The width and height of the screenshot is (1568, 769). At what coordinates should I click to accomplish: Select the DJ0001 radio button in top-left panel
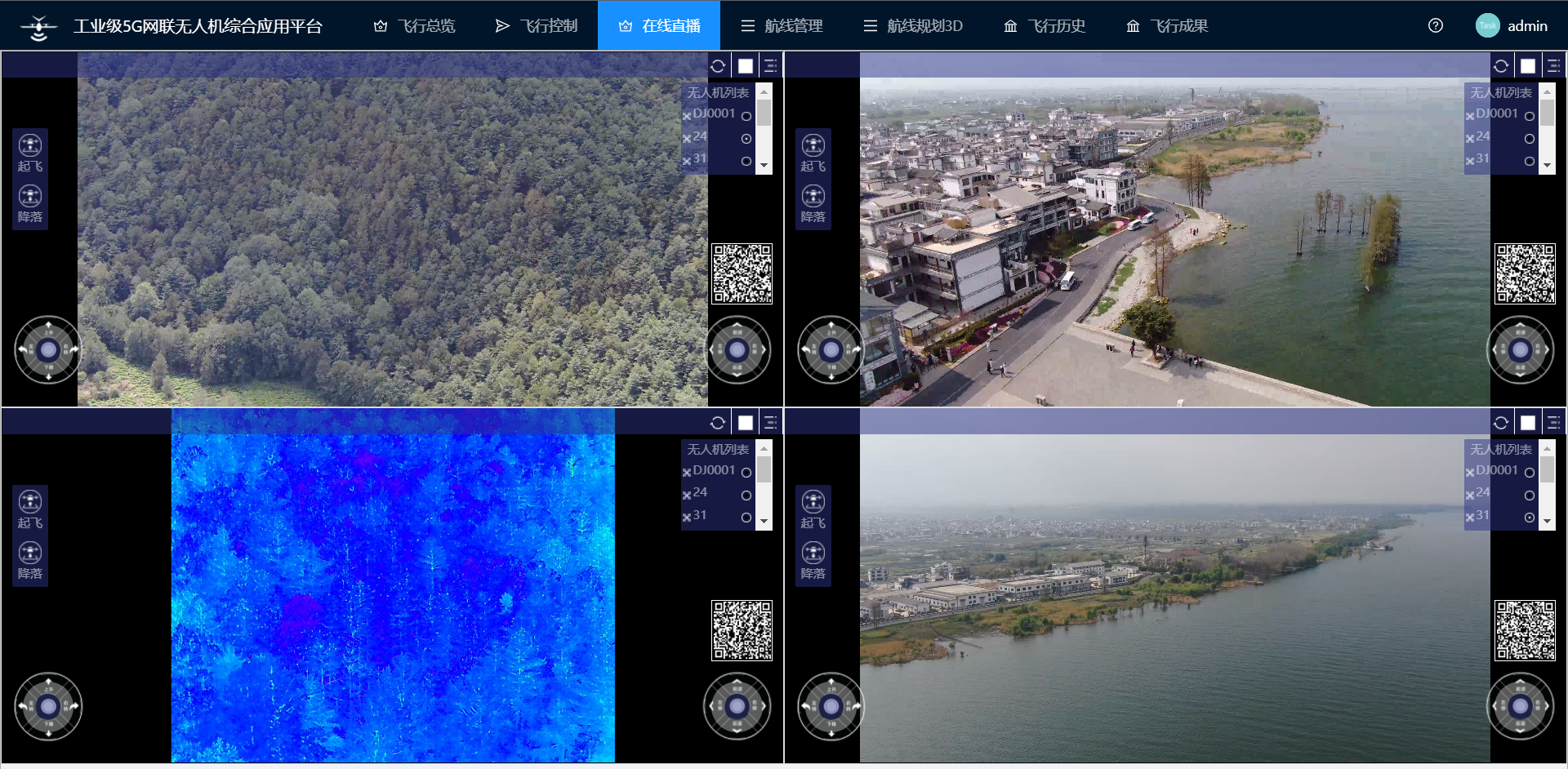point(746,116)
